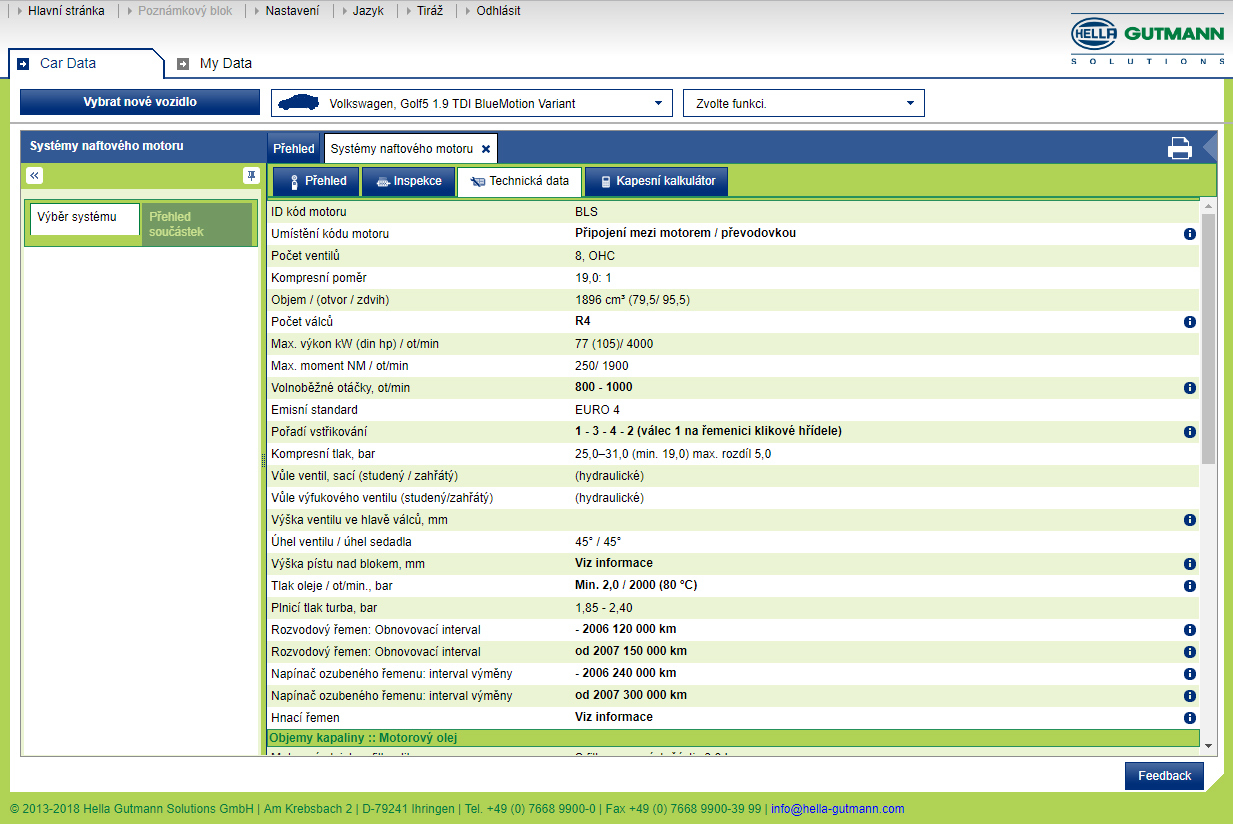
Task: Click the BLS engine code value
Action: click(x=586, y=212)
